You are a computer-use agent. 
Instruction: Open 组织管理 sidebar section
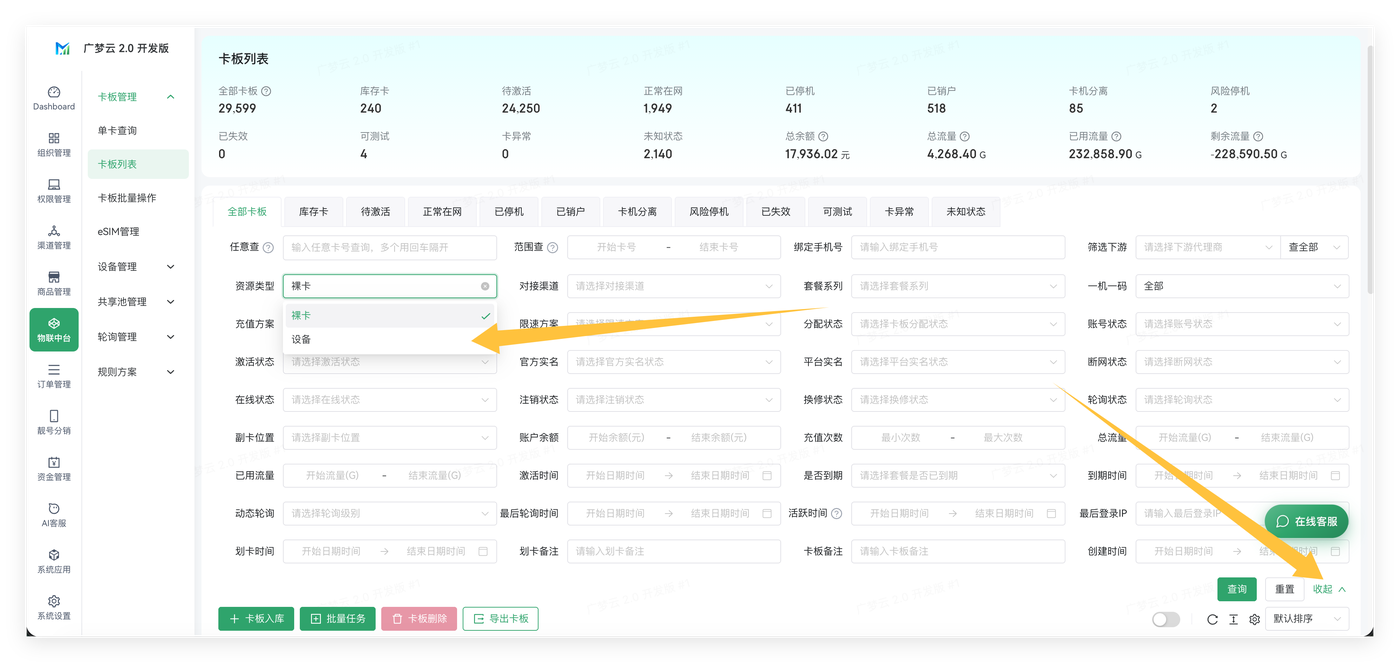54,145
